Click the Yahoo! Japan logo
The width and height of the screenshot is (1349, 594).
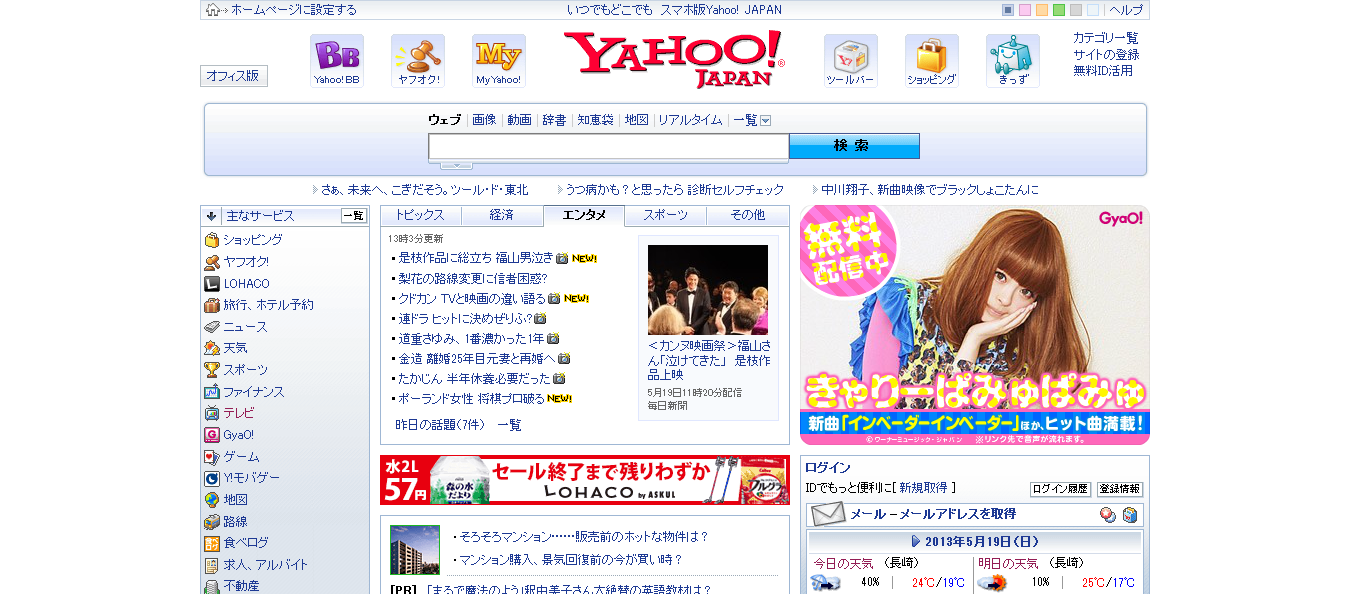click(674, 59)
